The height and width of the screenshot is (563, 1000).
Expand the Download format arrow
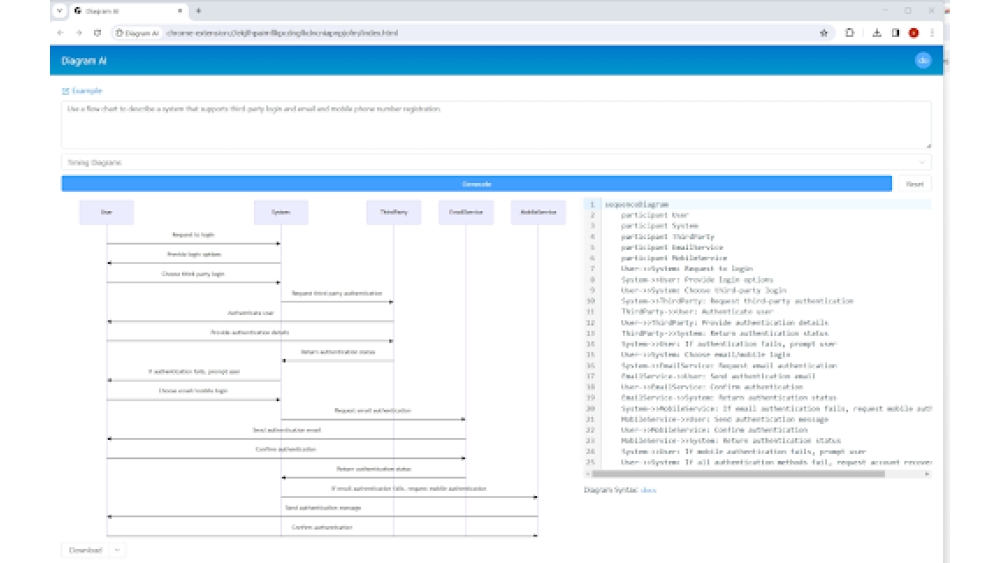tap(117, 550)
